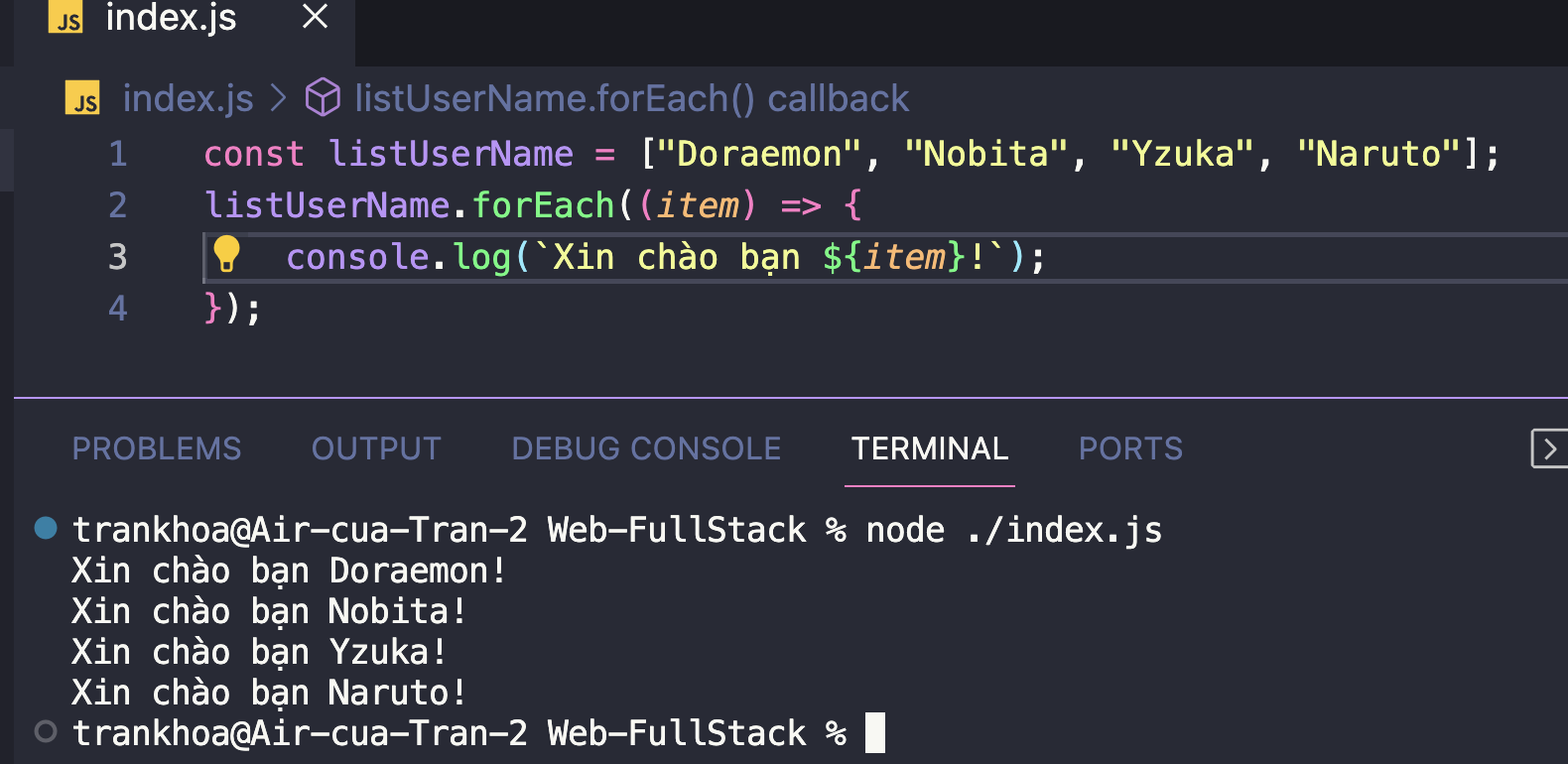The image size is (1568, 764).
Task: Select the TERMINAL panel tab
Action: (x=929, y=448)
